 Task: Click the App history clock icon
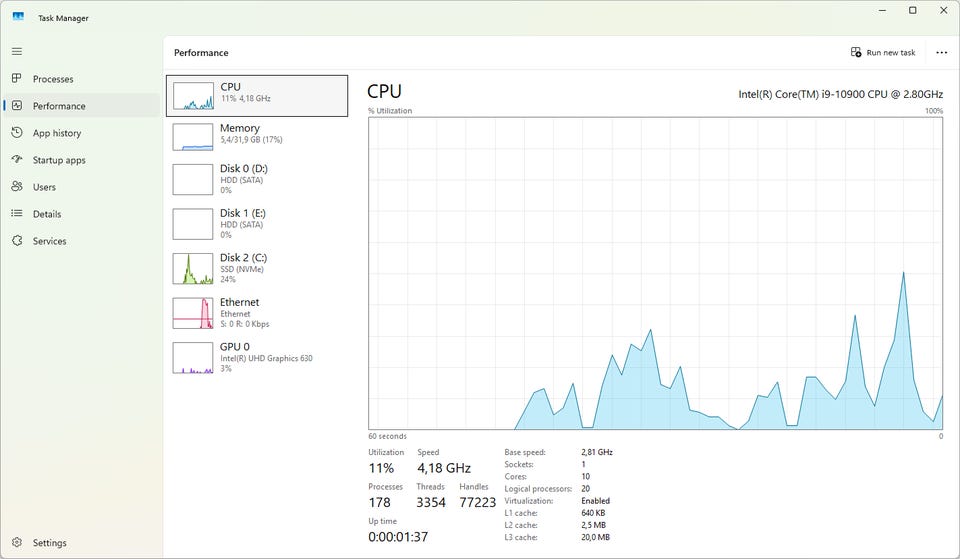(x=17, y=132)
